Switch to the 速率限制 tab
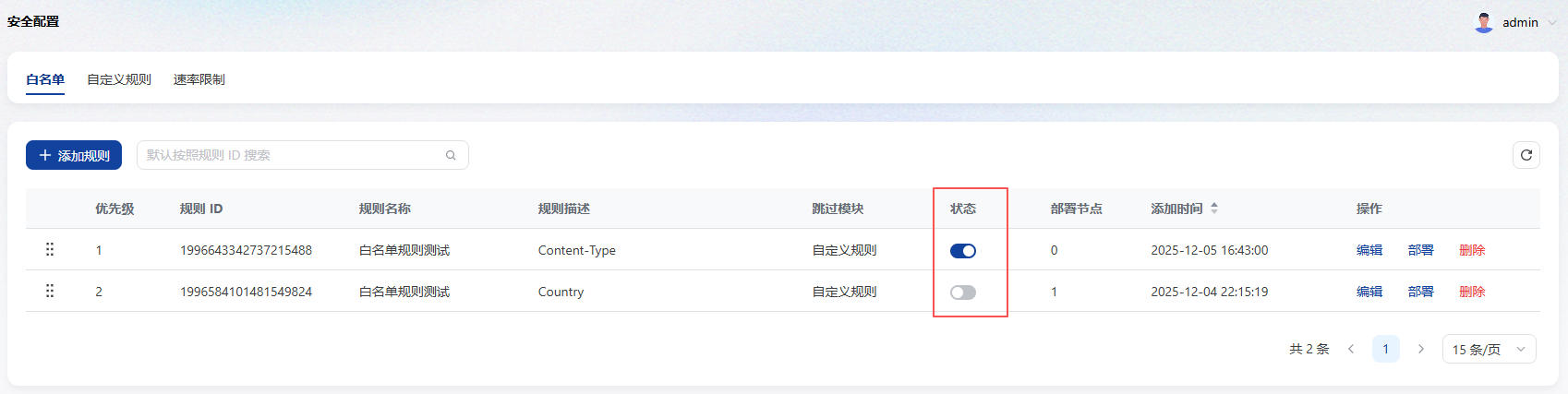Screen dimensions: 1568x394 click(x=199, y=79)
